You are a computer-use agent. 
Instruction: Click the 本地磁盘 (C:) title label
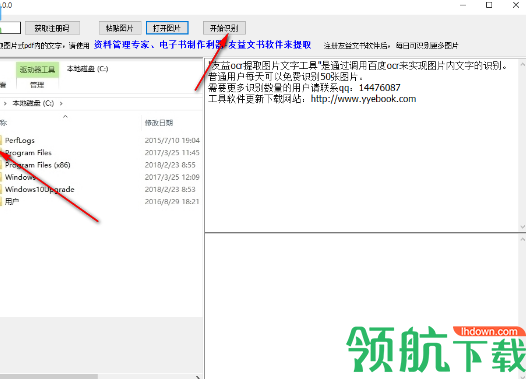tap(88, 69)
